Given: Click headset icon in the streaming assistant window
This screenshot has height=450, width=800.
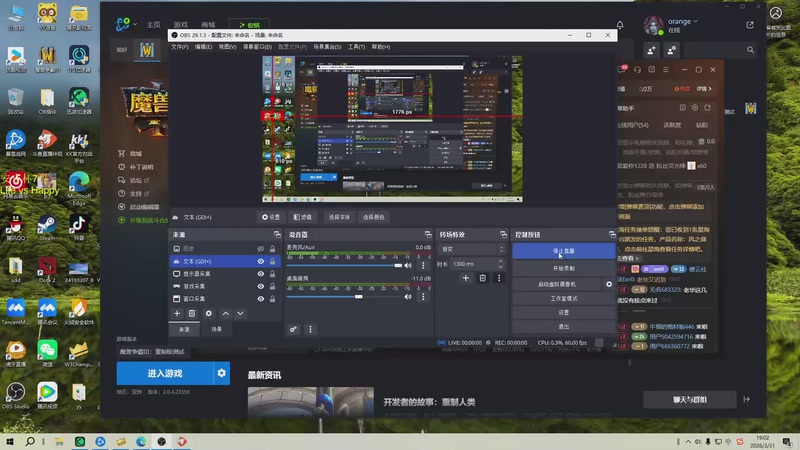Looking at the screenshot, I should pos(637,69).
